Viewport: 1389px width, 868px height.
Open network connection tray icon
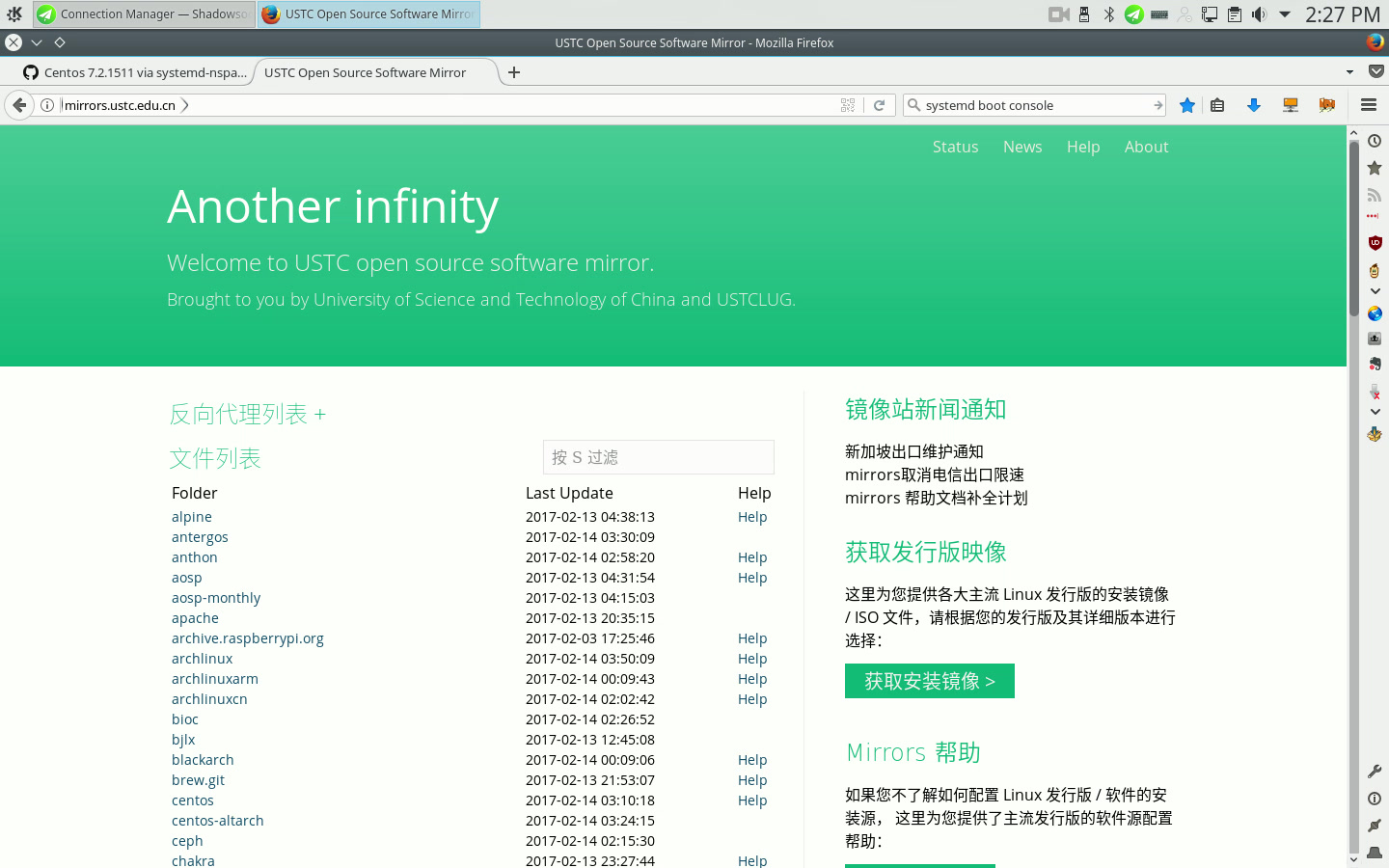(x=1210, y=14)
